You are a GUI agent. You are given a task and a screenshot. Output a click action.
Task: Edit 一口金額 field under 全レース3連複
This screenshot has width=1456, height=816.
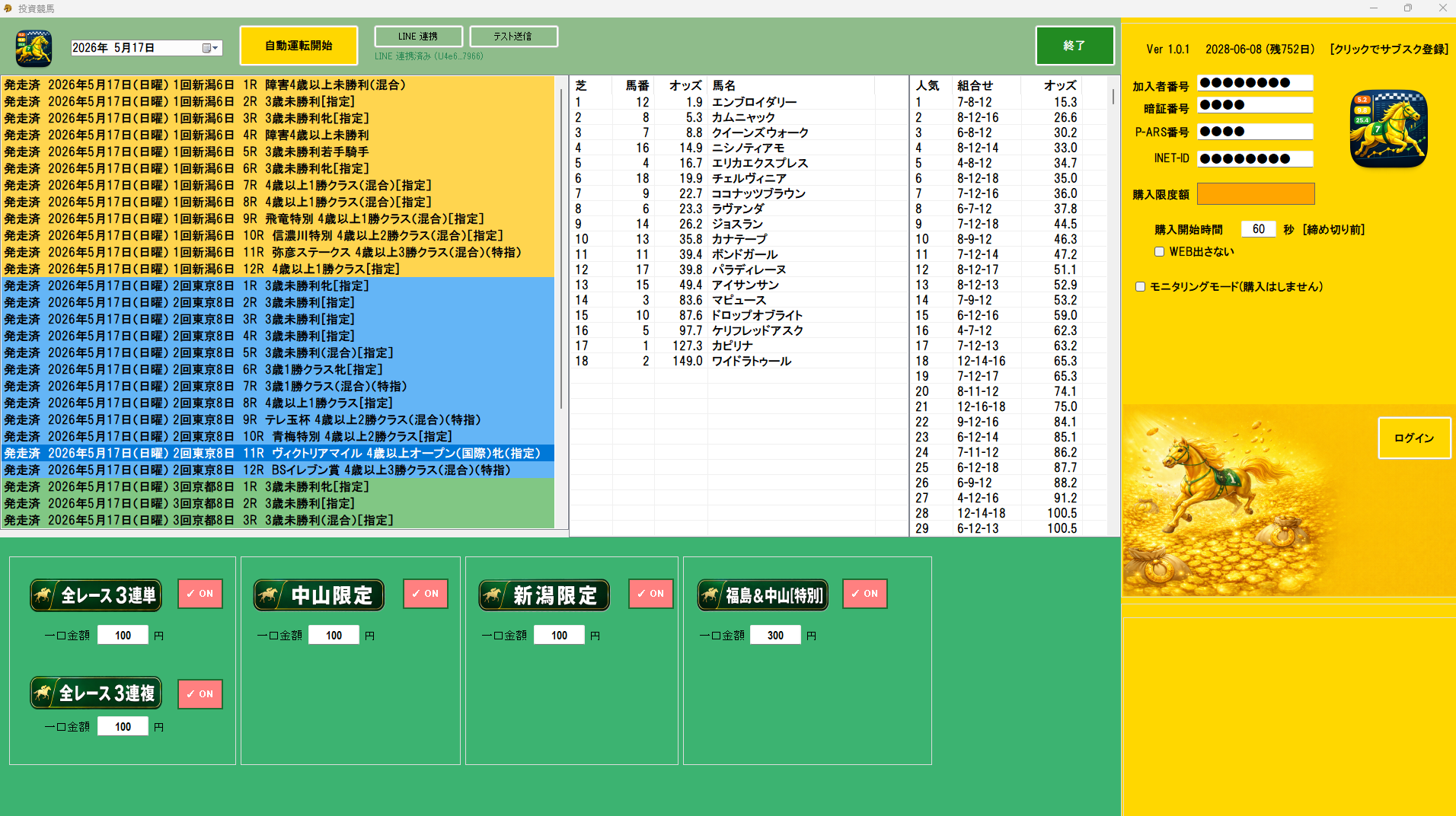click(x=123, y=727)
